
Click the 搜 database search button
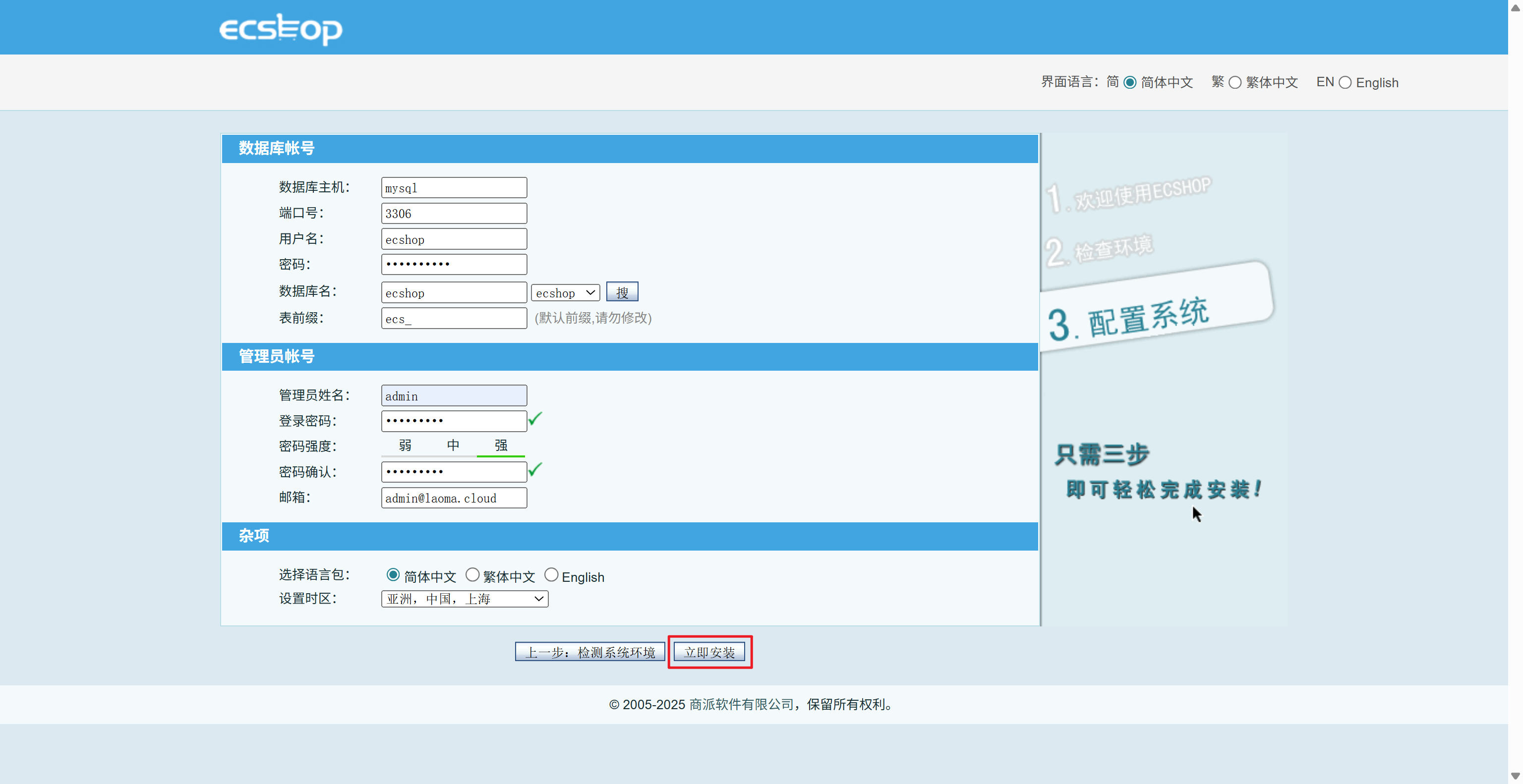[x=622, y=292]
